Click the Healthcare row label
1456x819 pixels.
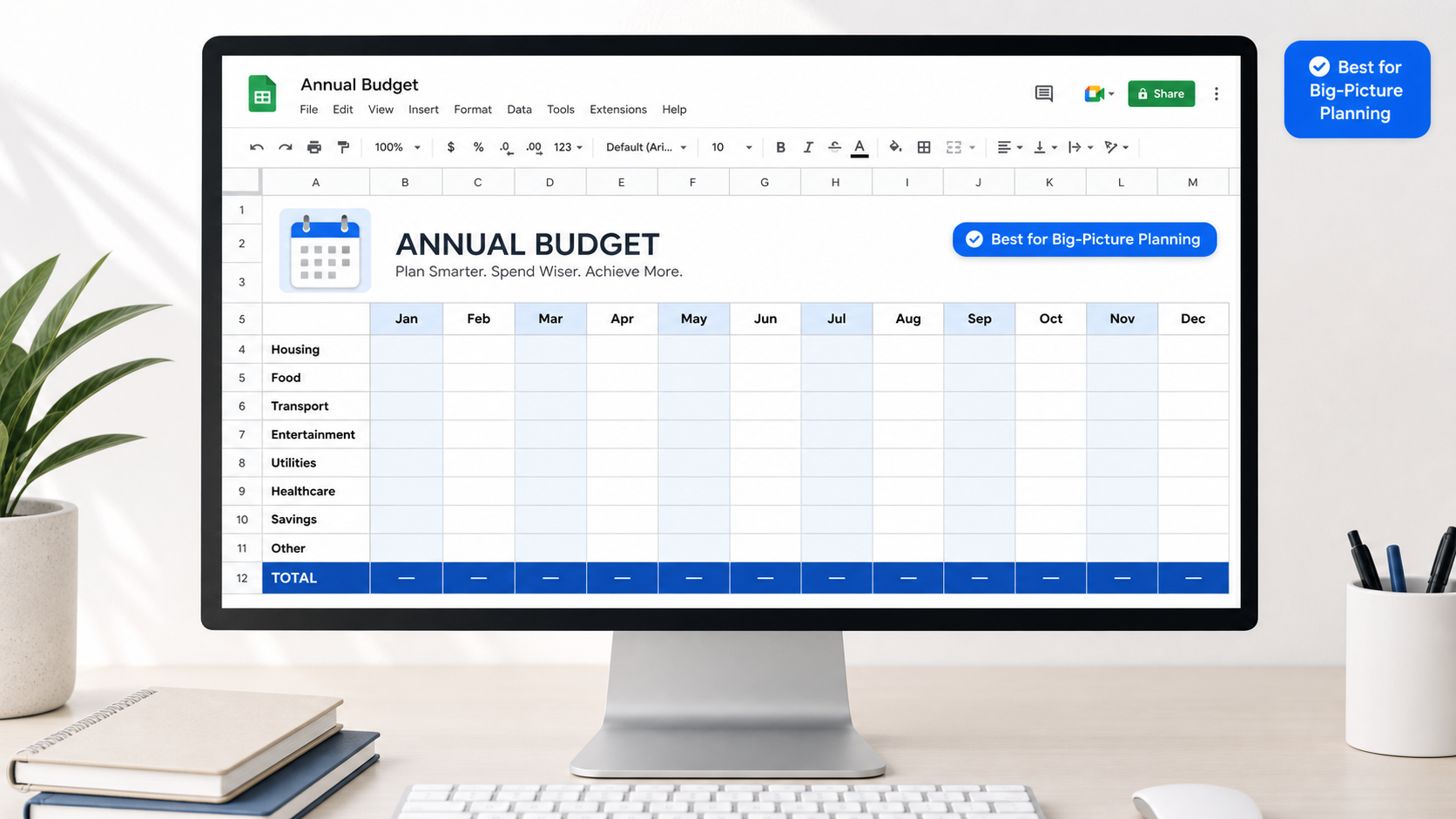click(303, 491)
